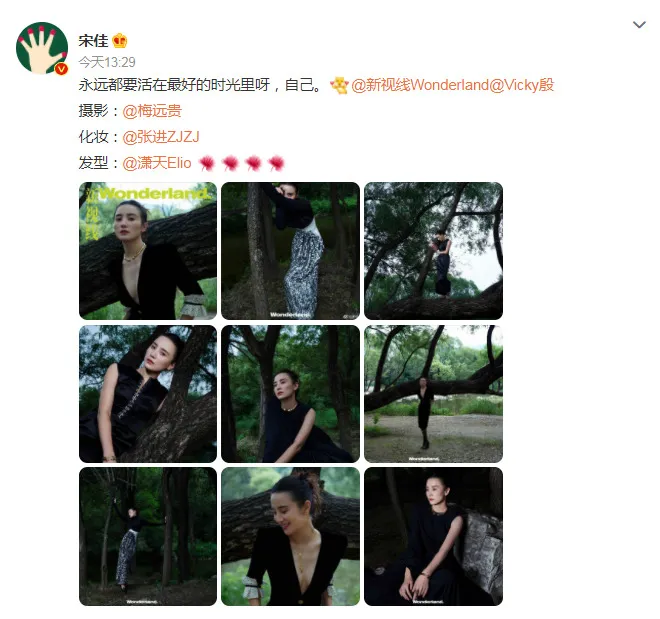
Task: Open the post timestamp 今天13:29
Action: point(107,62)
